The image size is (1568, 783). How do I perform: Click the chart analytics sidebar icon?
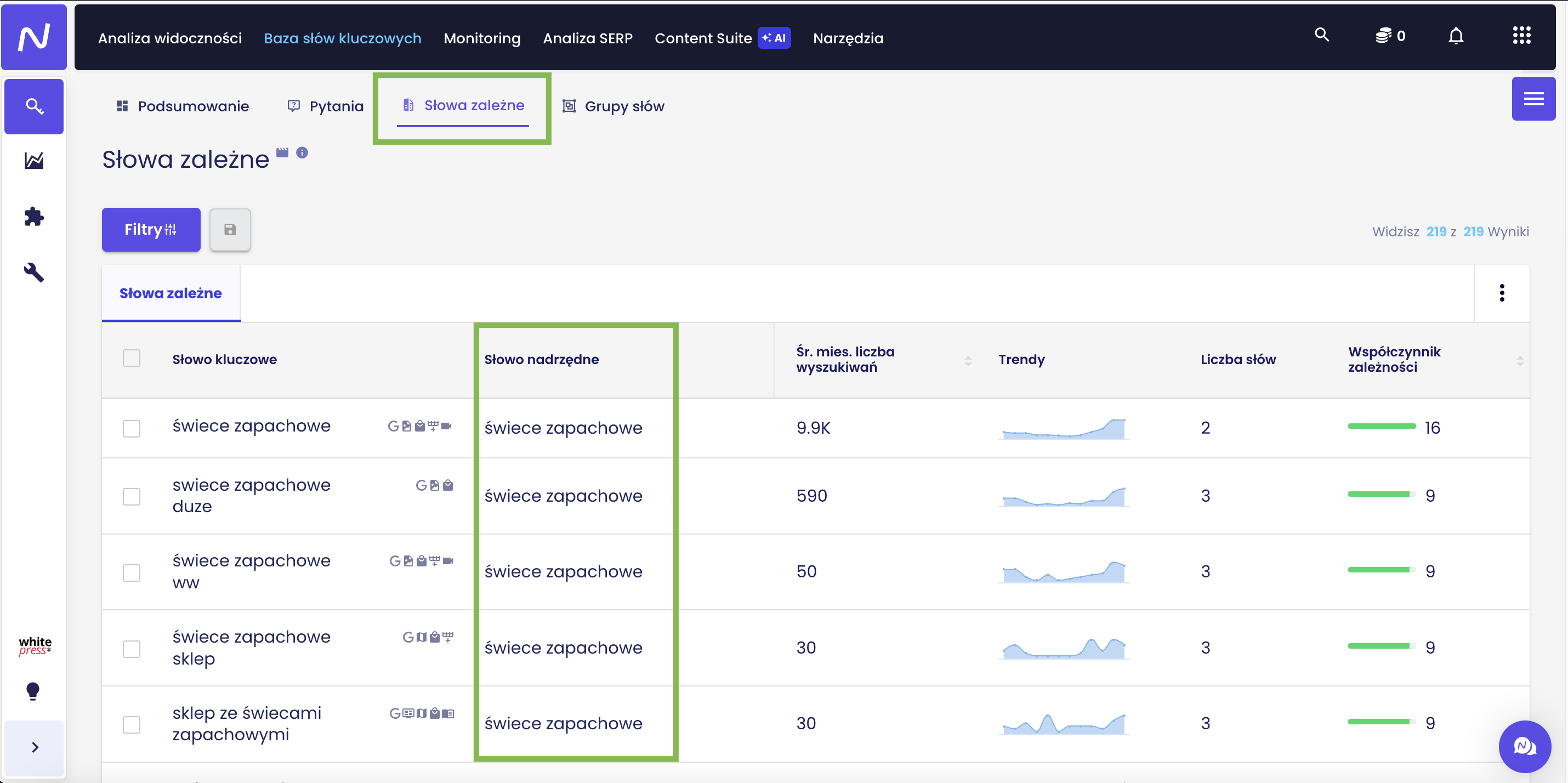point(33,161)
